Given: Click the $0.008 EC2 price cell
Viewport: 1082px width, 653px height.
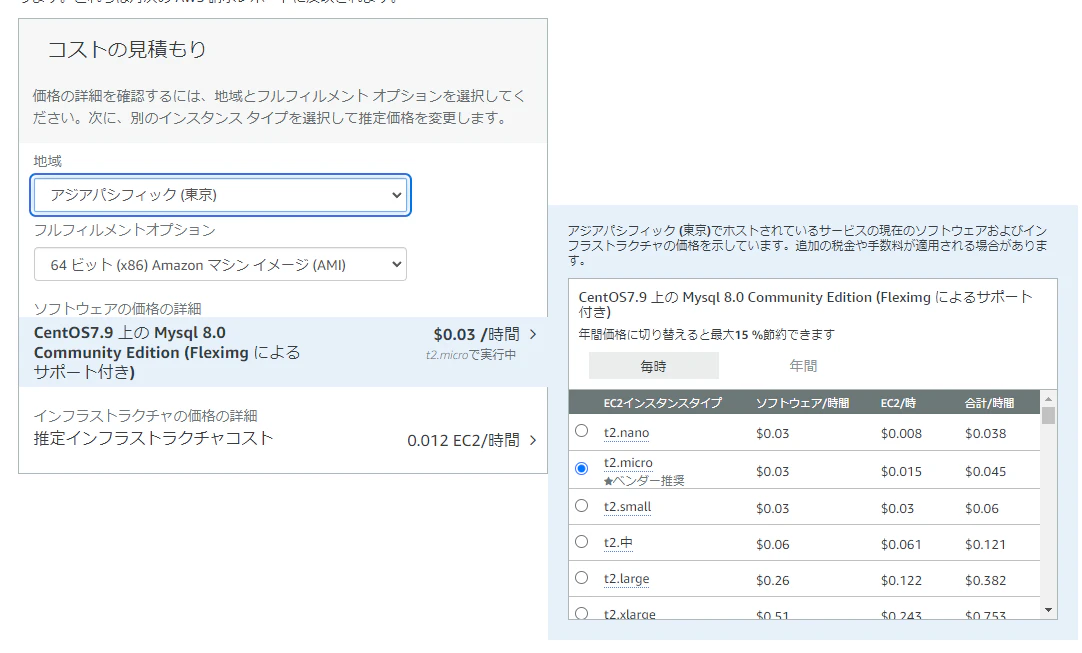Looking at the screenshot, I should [901, 433].
